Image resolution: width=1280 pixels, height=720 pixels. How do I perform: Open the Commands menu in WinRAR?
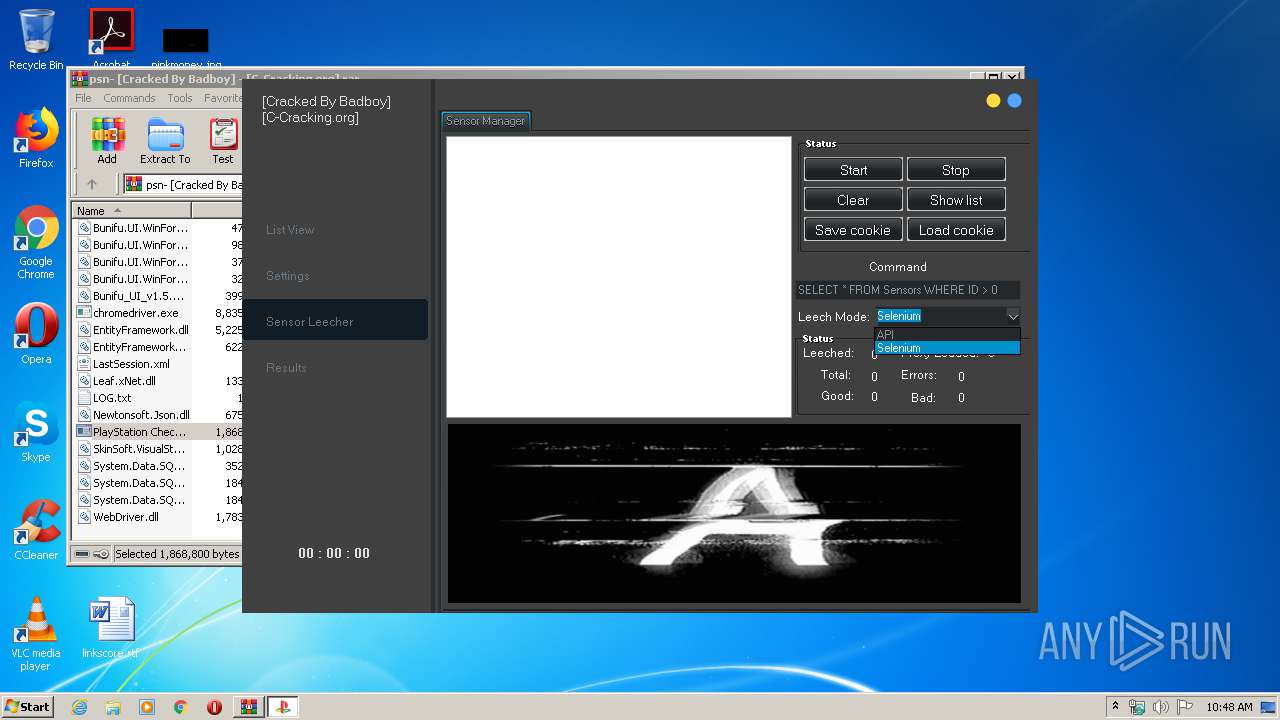[x=129, y=98]
